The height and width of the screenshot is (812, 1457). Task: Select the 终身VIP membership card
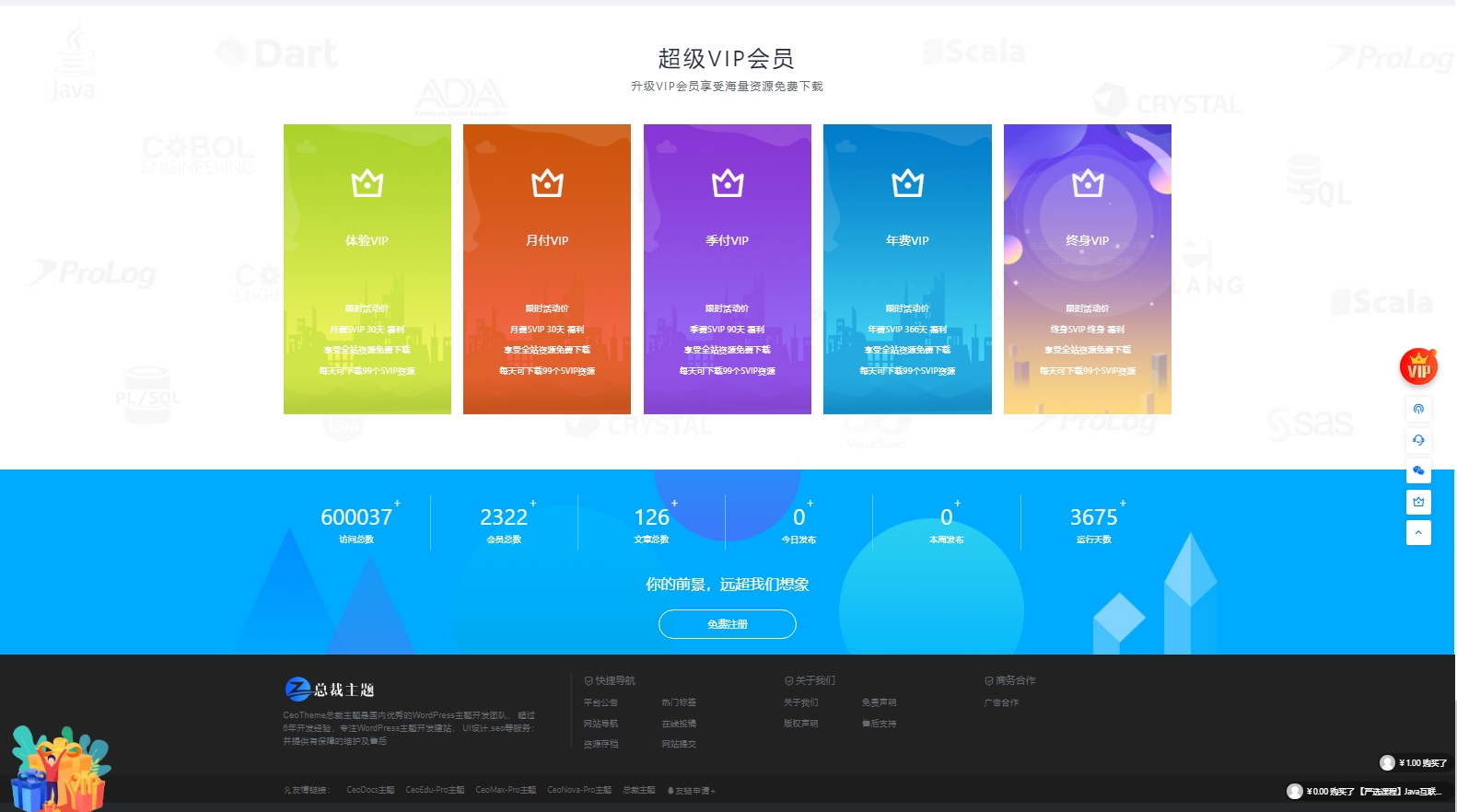(x=1088, y=269)
